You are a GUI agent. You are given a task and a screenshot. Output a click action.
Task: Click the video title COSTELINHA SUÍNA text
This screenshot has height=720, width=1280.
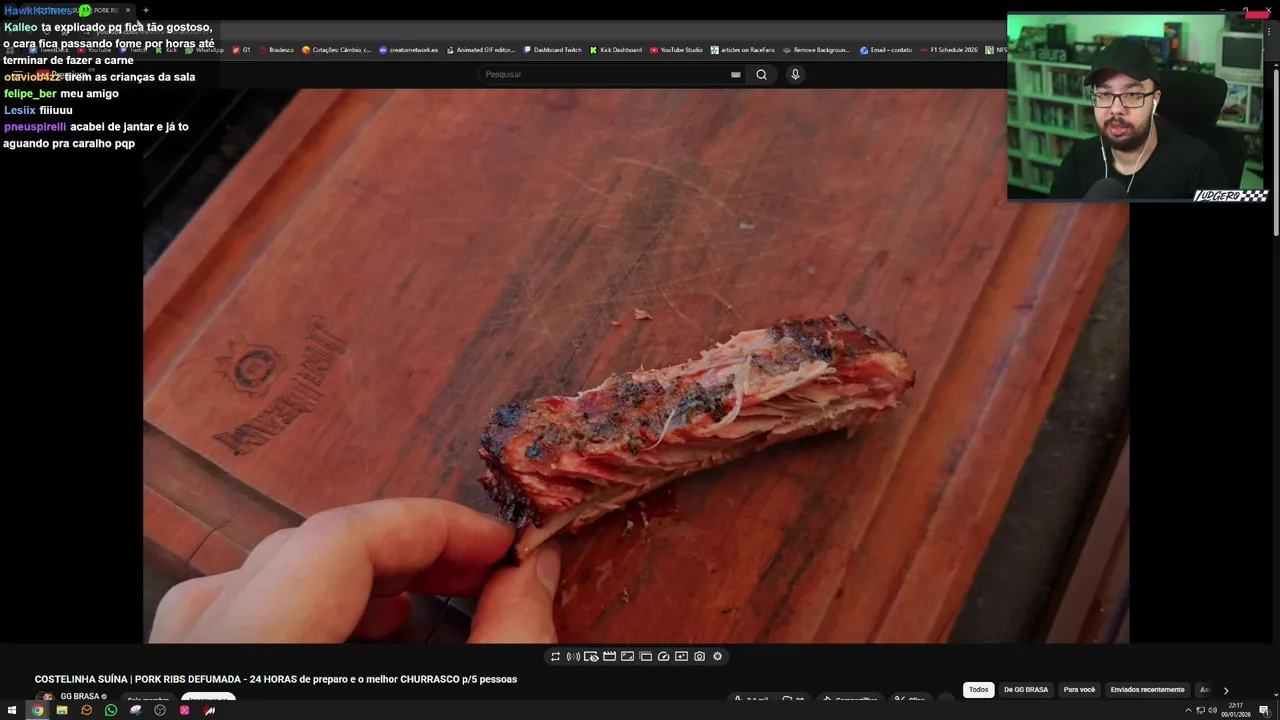(x=276, y=679)
